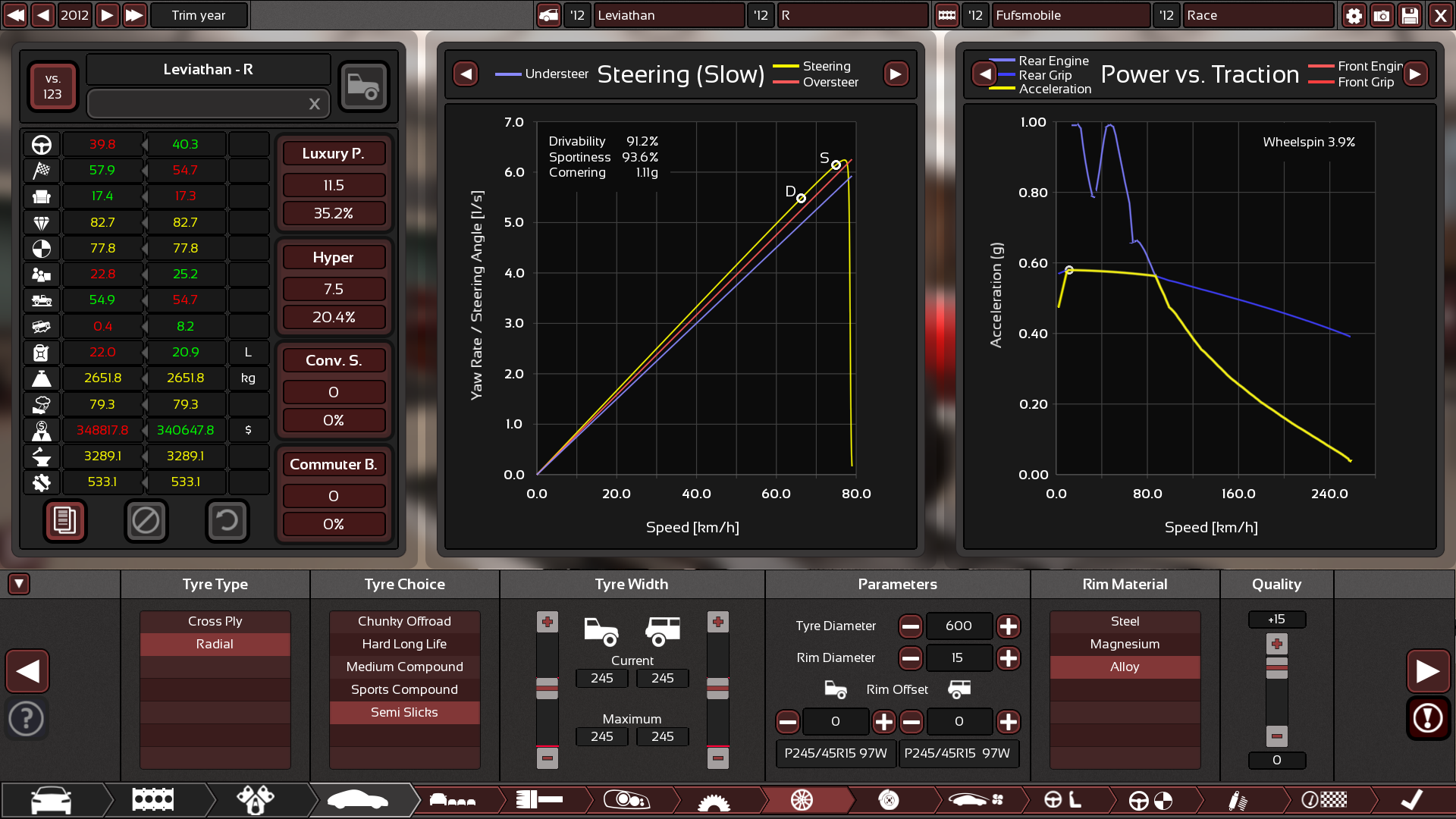The width and height of the screenshot is (1456, 819).
Task: Open the suspension spring tab icon
Action: point(1238,800)
